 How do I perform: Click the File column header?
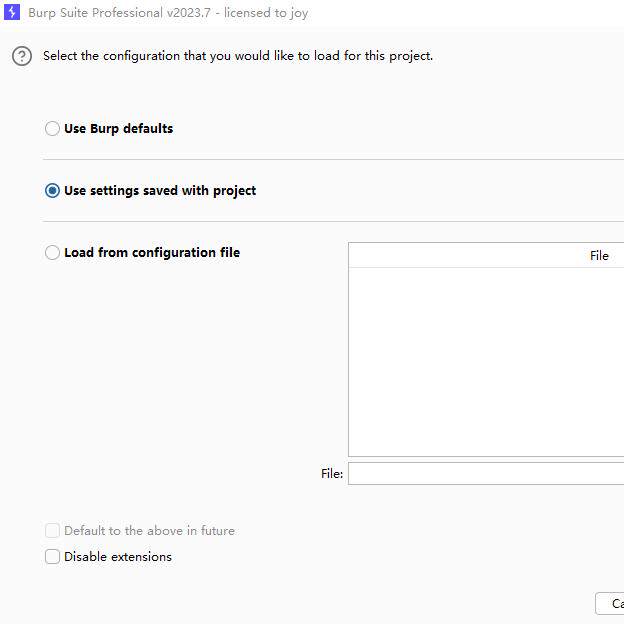(598, 256)
